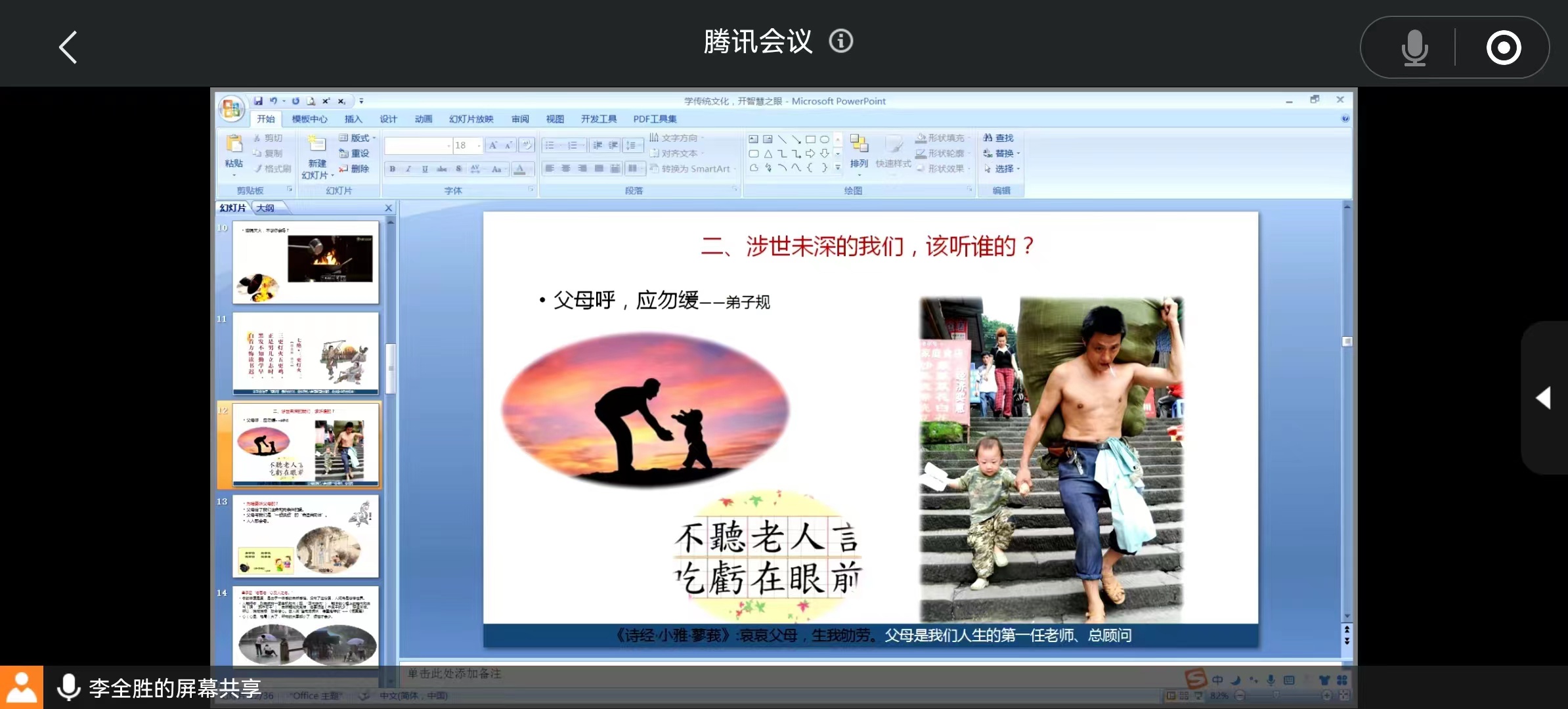This screenshot has height=709, width=1568.
Task: Click the paste (粘贴) clipboard icon
Action: [234, 144]
